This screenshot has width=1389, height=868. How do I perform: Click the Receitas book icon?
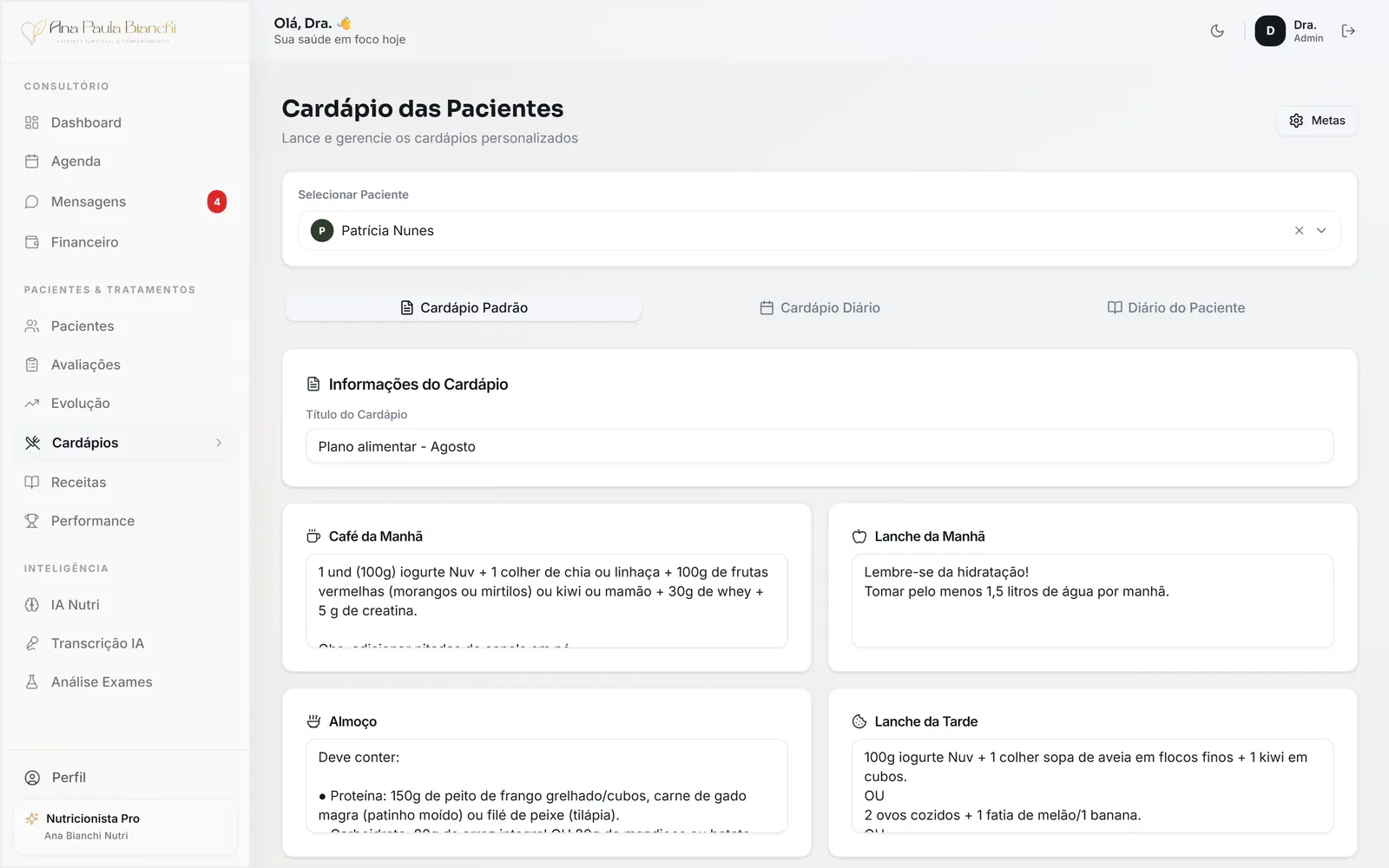32,483
